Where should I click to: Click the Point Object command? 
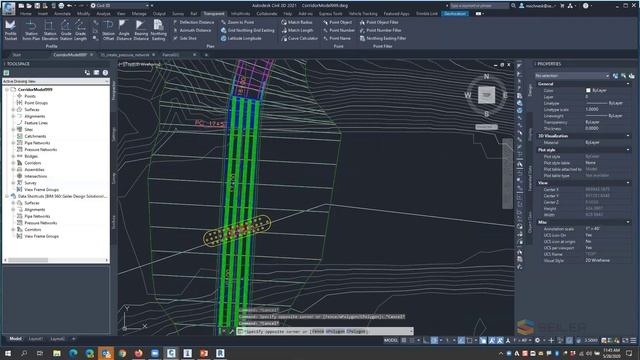[x=337, y=22]
